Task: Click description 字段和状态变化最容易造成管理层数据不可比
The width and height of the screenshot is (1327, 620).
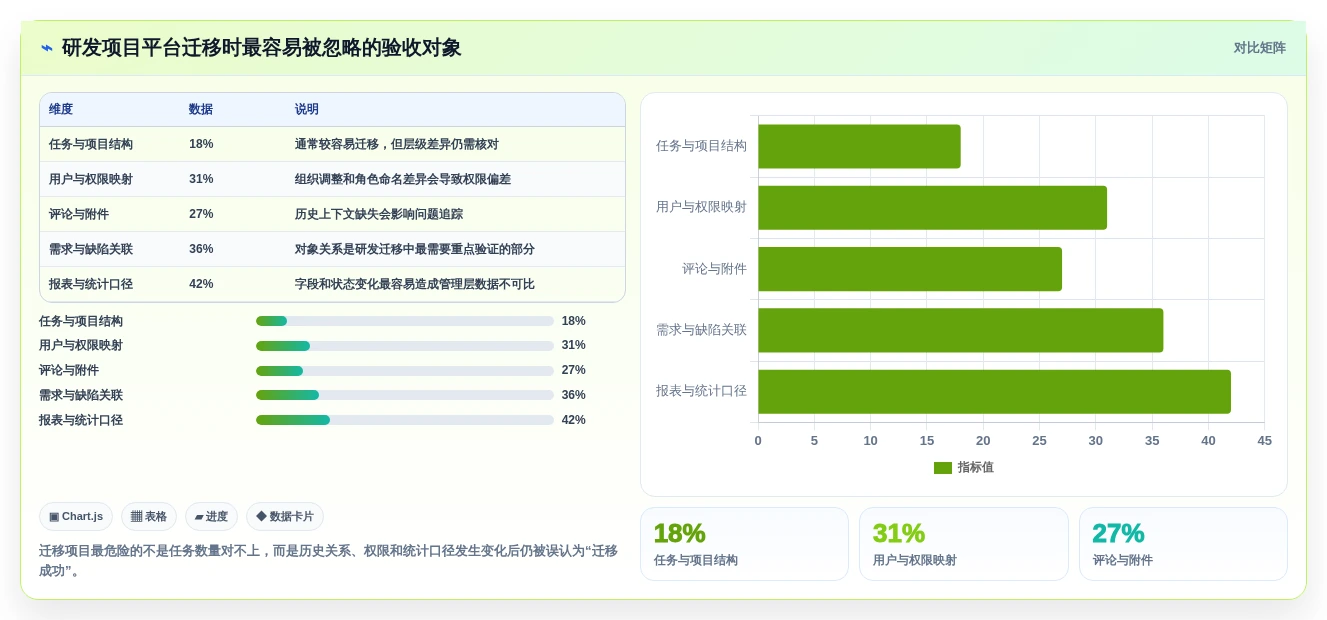Action: pos(415,284)
